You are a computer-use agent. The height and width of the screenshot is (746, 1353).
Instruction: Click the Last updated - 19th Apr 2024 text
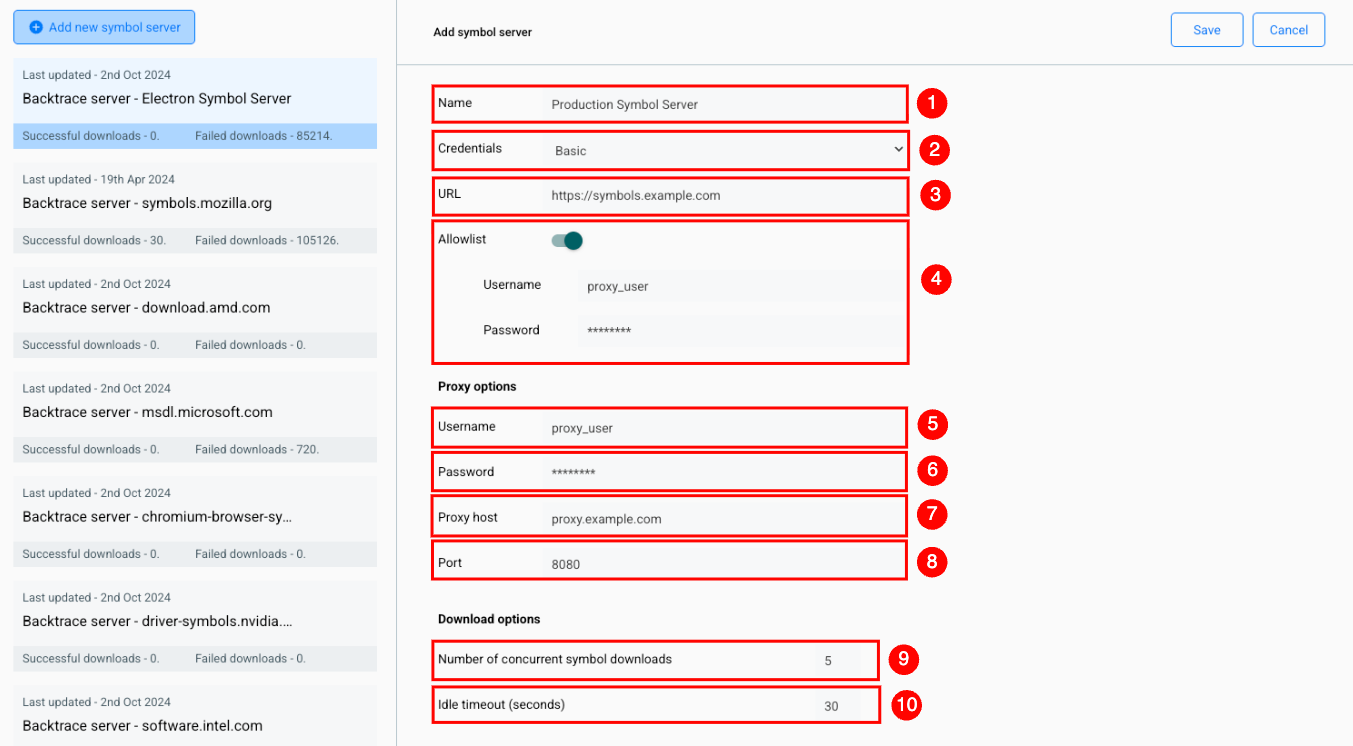[x=98, y=179]
